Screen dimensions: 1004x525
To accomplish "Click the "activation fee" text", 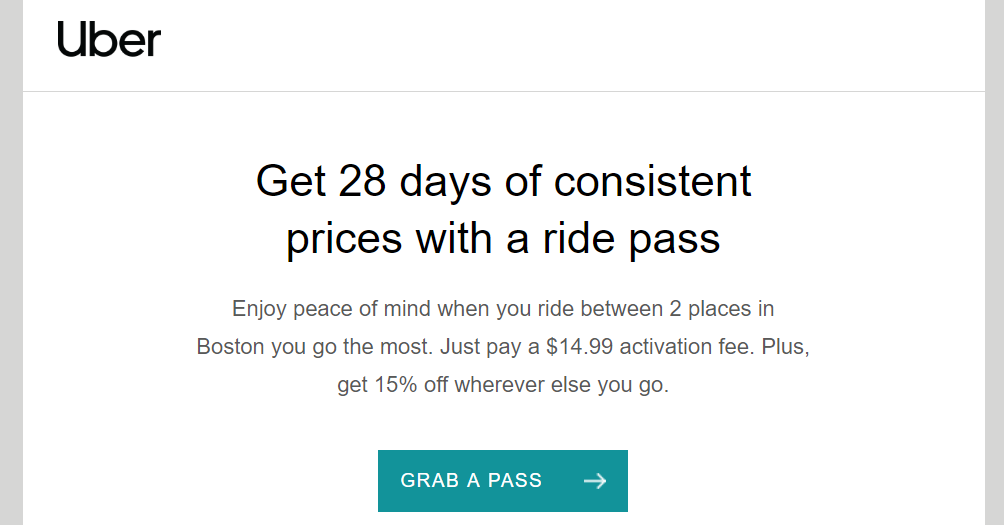I will pyautogui.click(x=694, y=347).
